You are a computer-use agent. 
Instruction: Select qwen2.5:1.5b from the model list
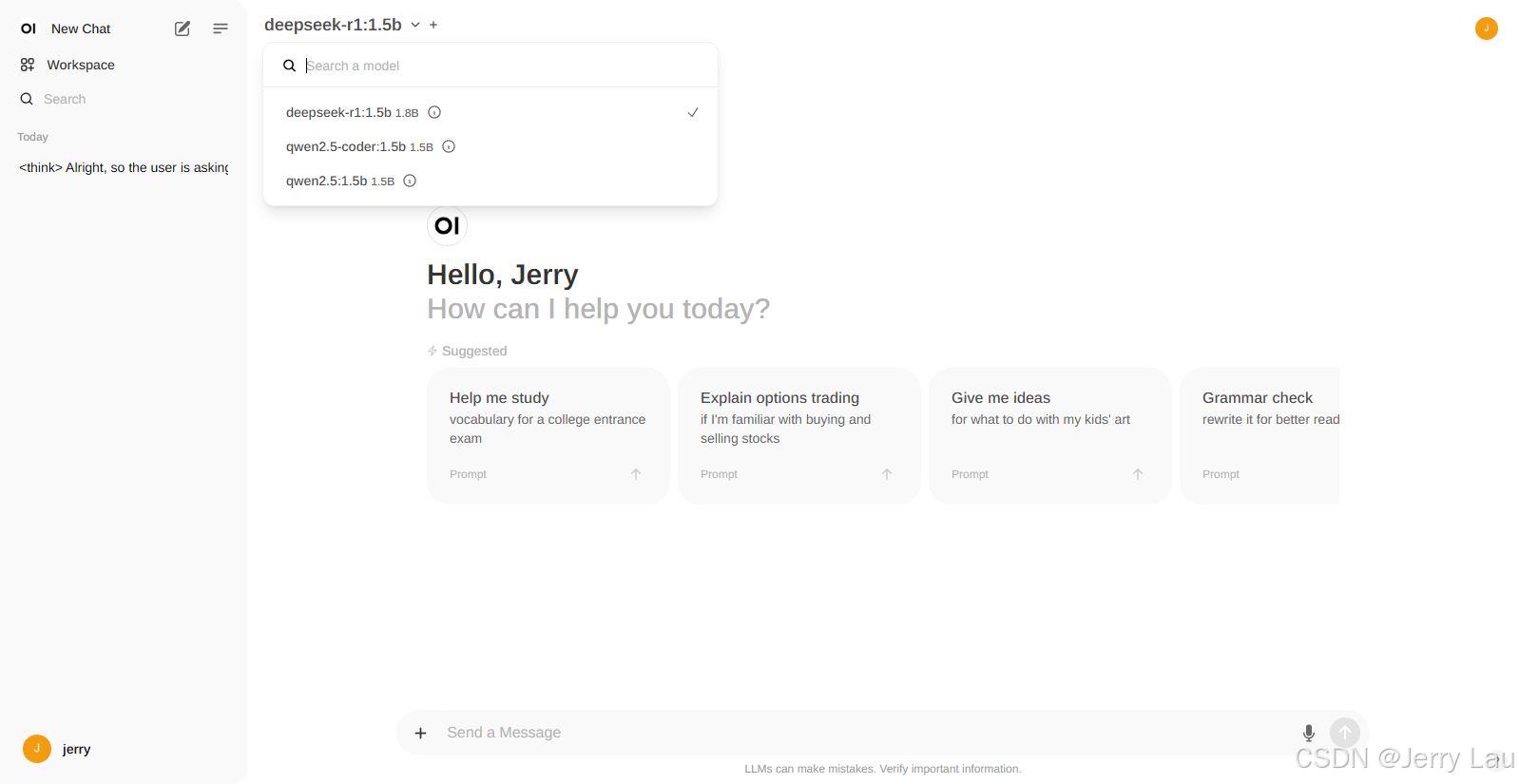click(490, 181)
